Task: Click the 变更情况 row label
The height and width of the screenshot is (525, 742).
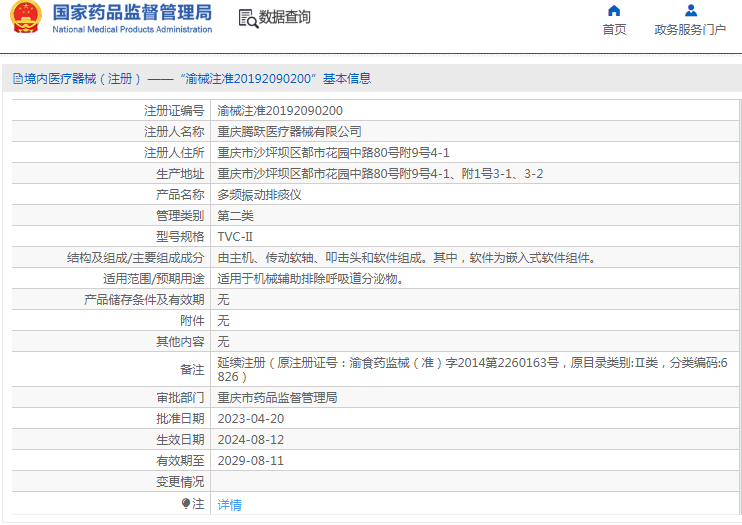Action: (x=180, y=482)
